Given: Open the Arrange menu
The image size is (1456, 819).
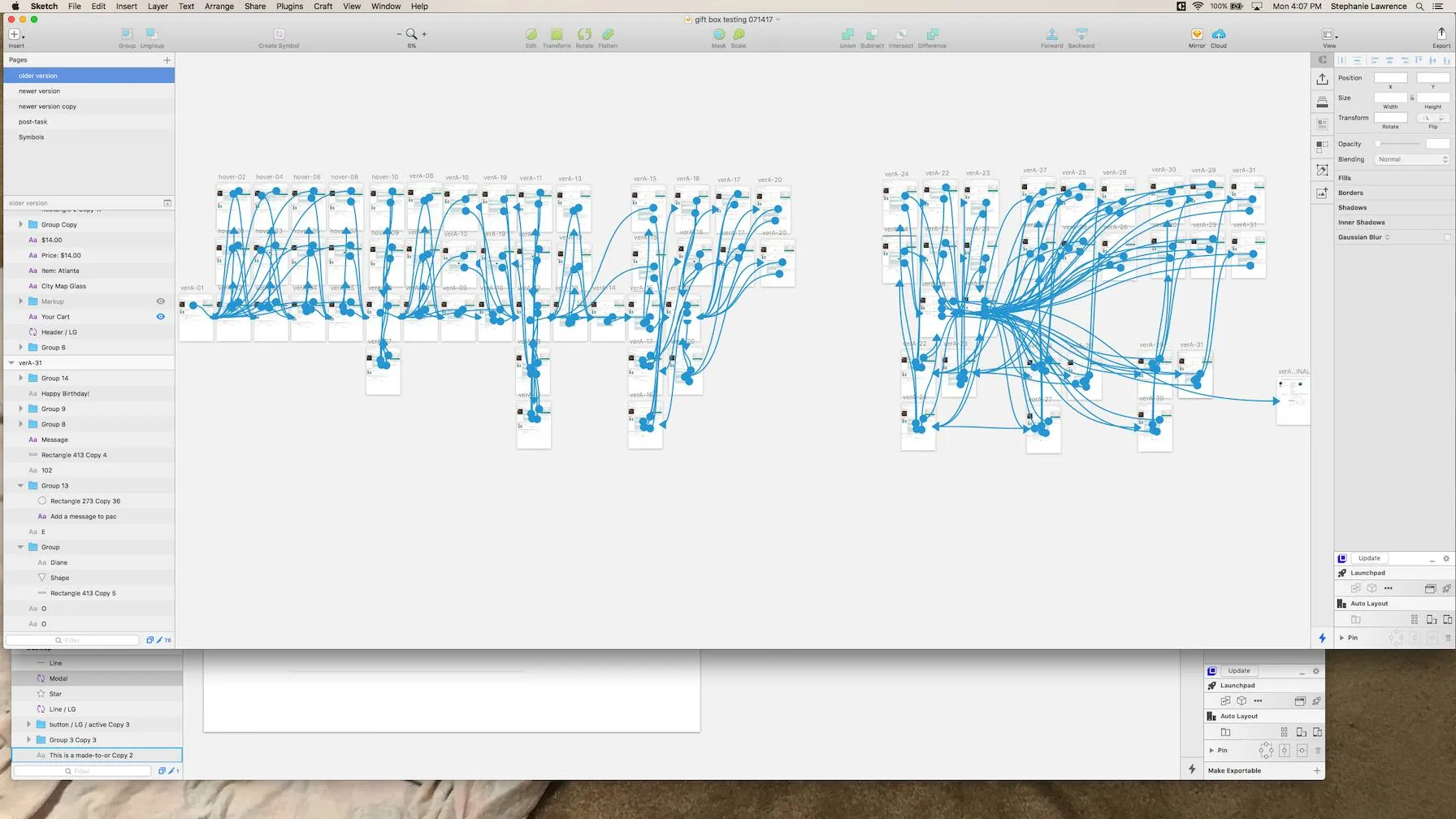Looking at the screenshot, I should [x=219, y=6].
